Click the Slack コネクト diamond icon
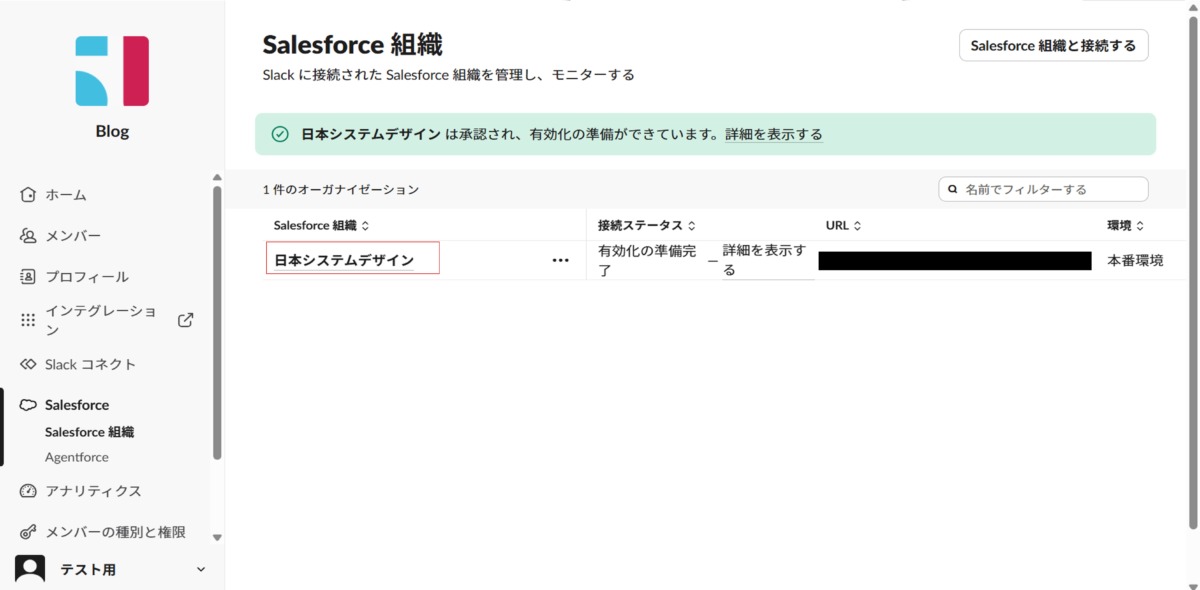This screenshot has width=1200, height=590. 28,364
